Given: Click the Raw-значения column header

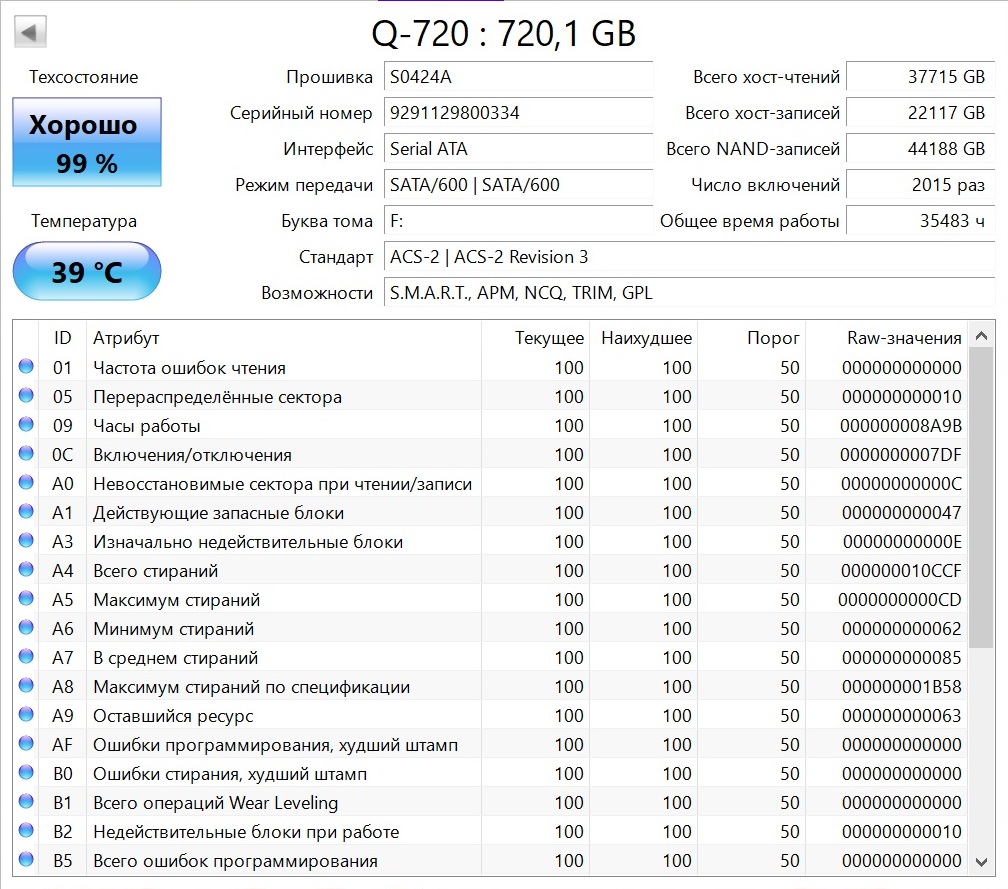Looking at the screenshot, I should point(886,337).
